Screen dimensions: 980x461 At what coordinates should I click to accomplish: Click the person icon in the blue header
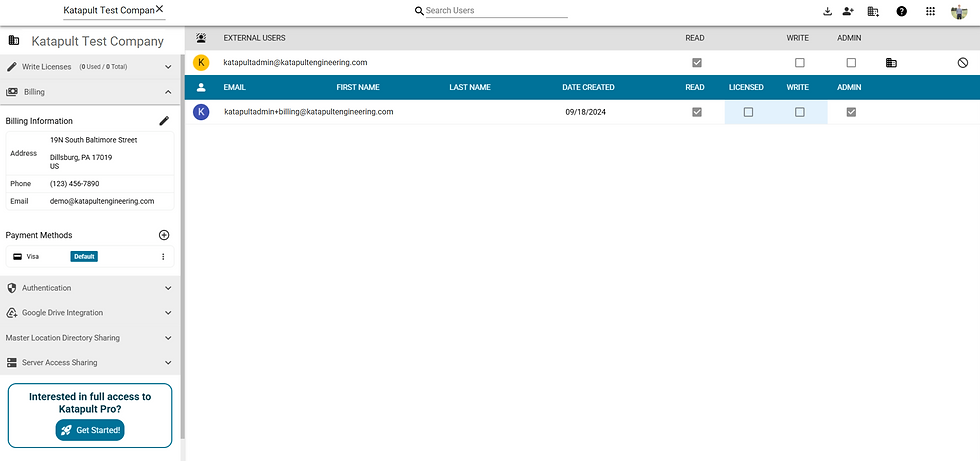pyautogui.click(x=201, y=87)
